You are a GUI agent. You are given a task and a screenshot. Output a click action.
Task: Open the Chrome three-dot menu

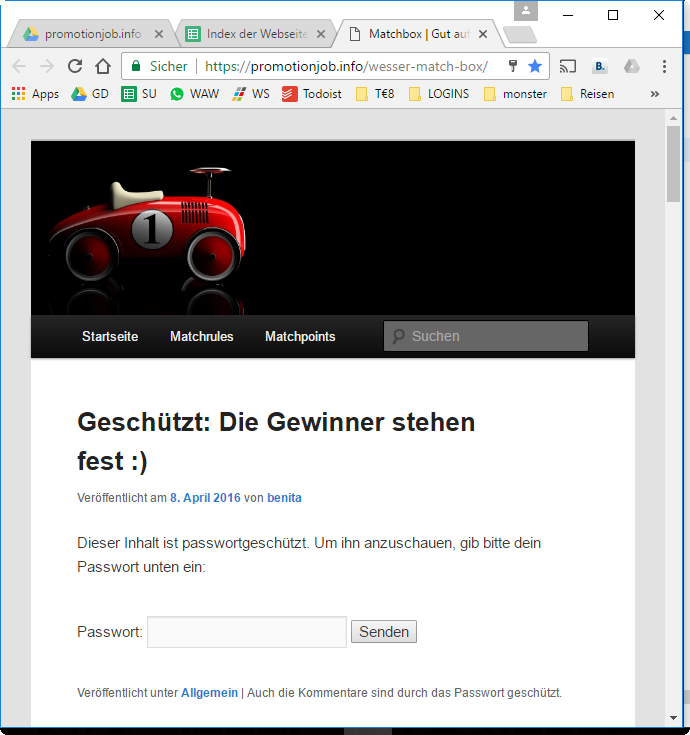pyautogui.click(x=664, y=66)
